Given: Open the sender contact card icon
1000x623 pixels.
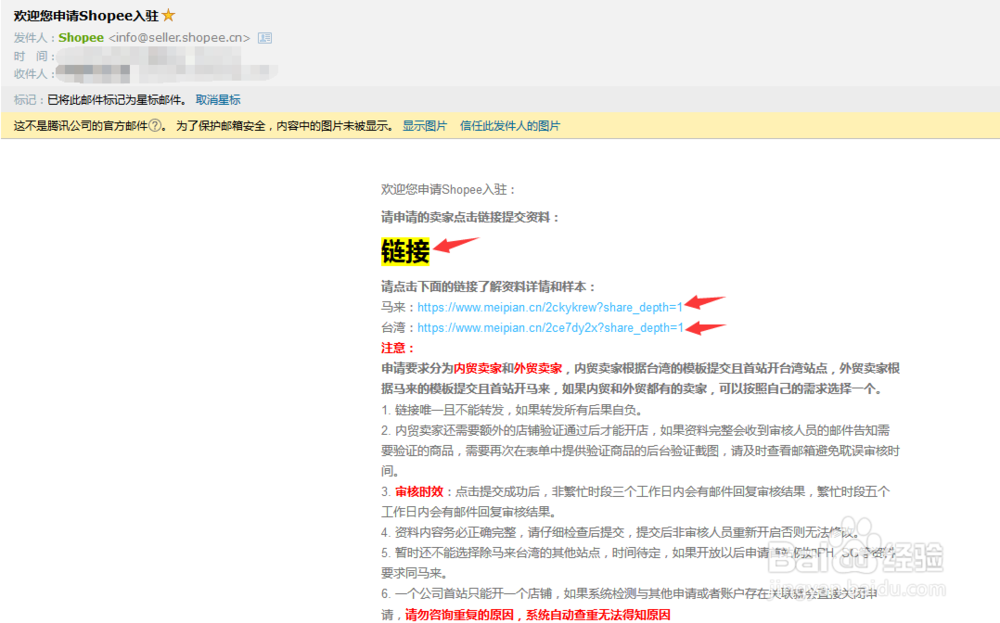Looking at the screenshot, I should 265,38.
